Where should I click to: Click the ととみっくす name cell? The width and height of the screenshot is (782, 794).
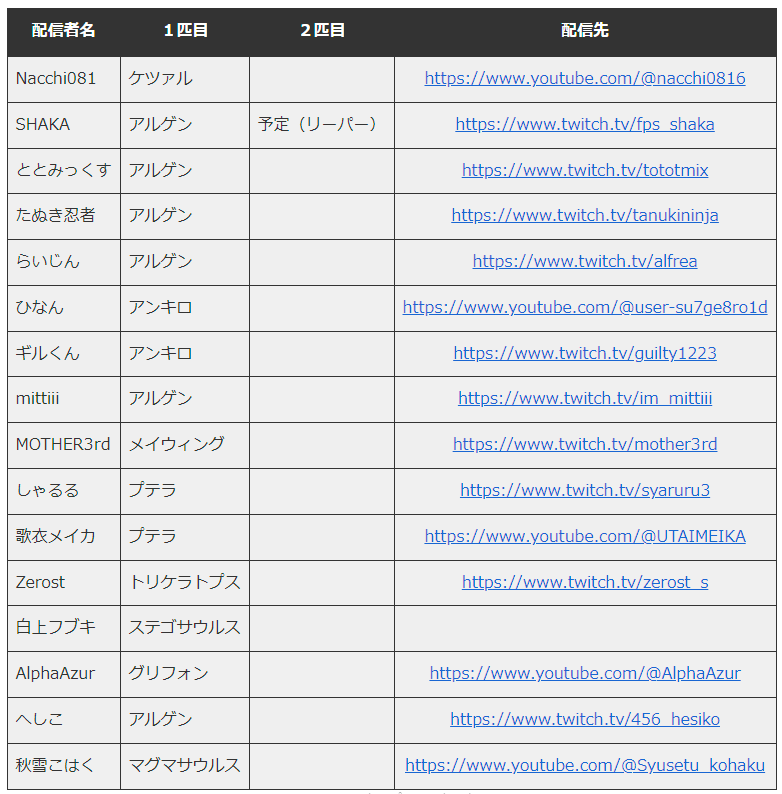click(64, 171)
